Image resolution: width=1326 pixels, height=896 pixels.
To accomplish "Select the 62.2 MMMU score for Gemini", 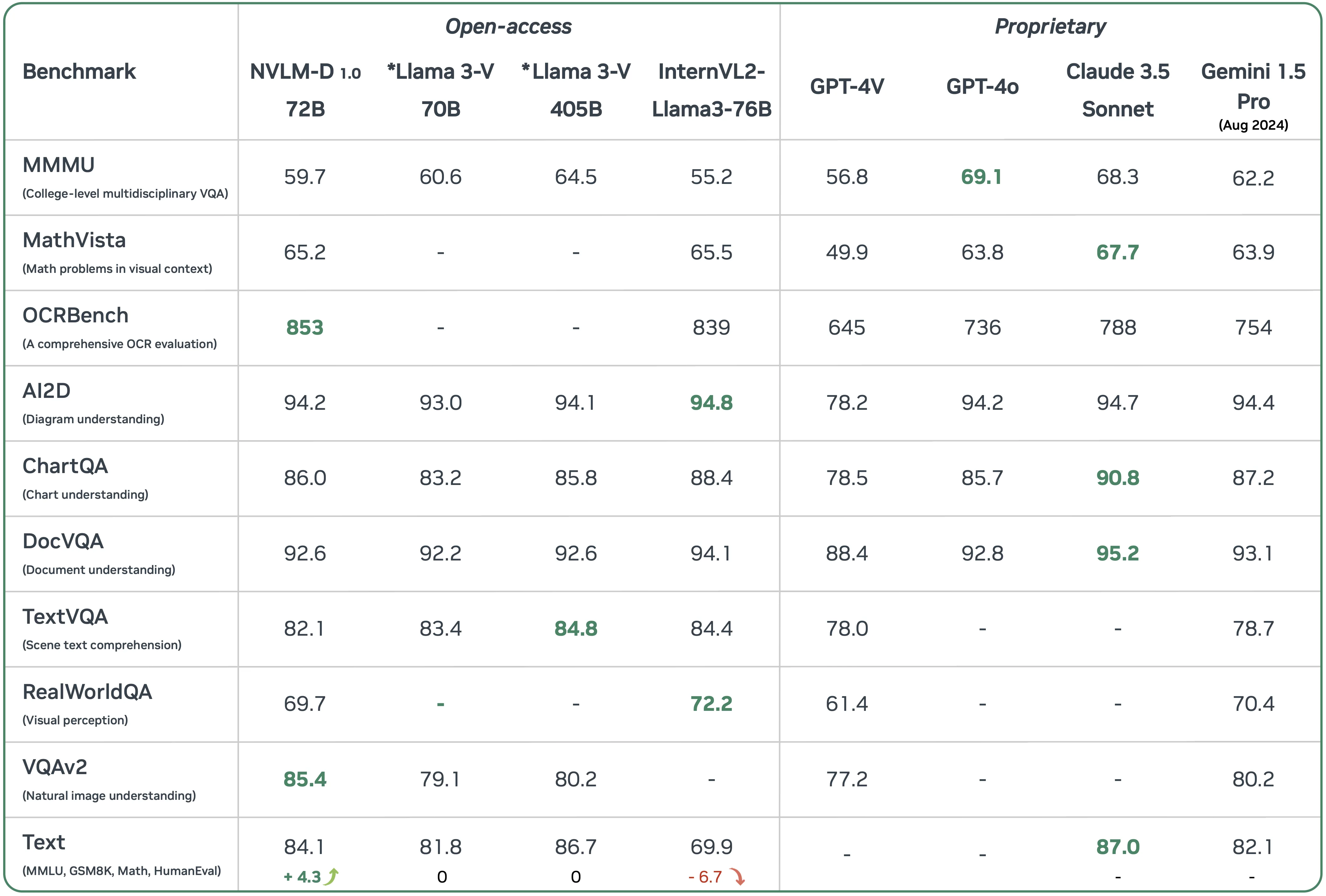I will (1254, 179).
